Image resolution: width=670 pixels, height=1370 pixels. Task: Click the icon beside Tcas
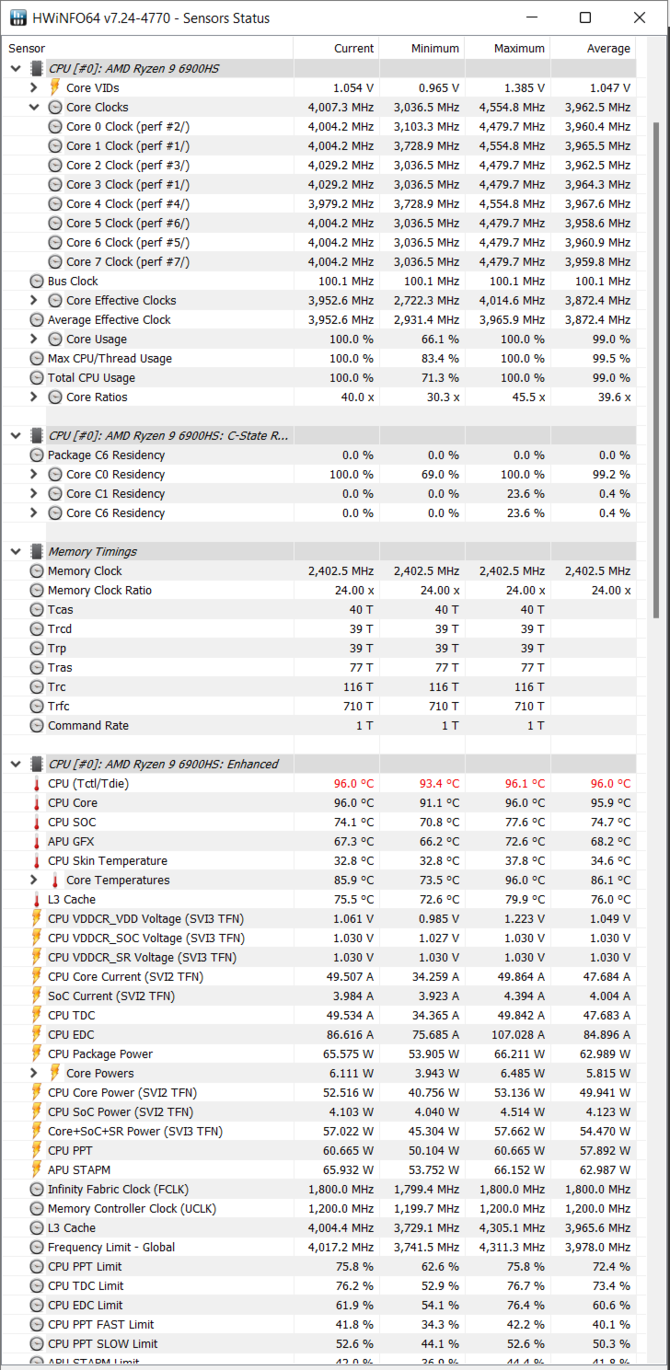click(x=37, y=610)
